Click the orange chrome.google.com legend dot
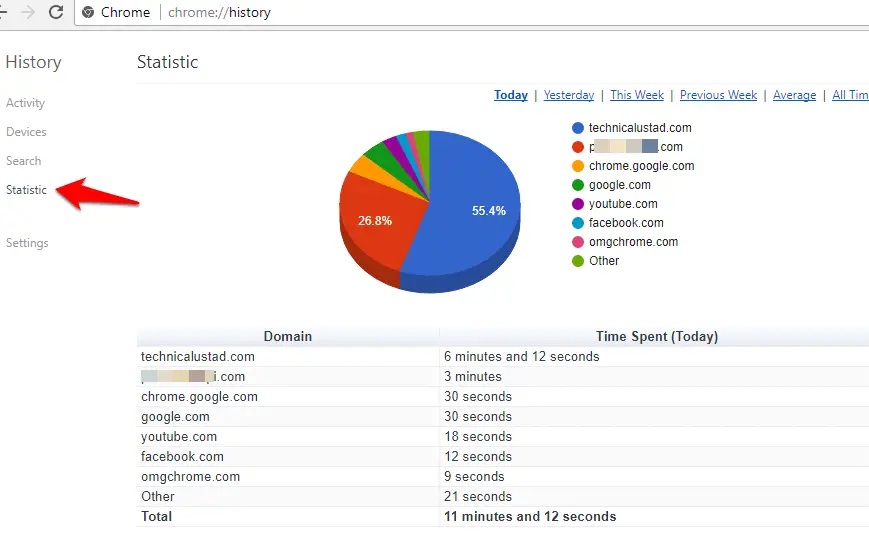The width and height of the screenshot is (869, 540). point(577,166)
